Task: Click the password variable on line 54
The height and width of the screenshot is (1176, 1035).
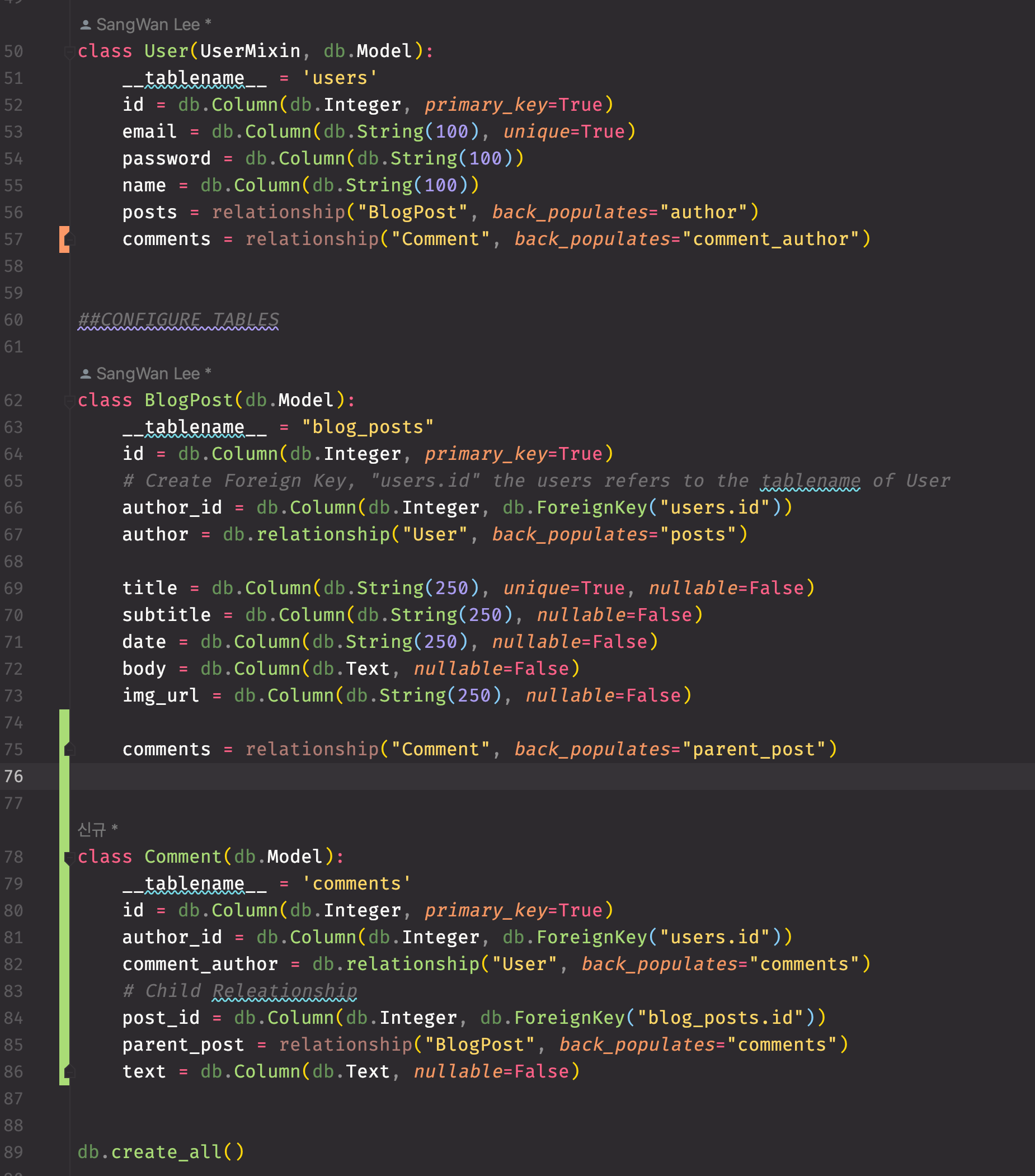Action: coord(167,158)
